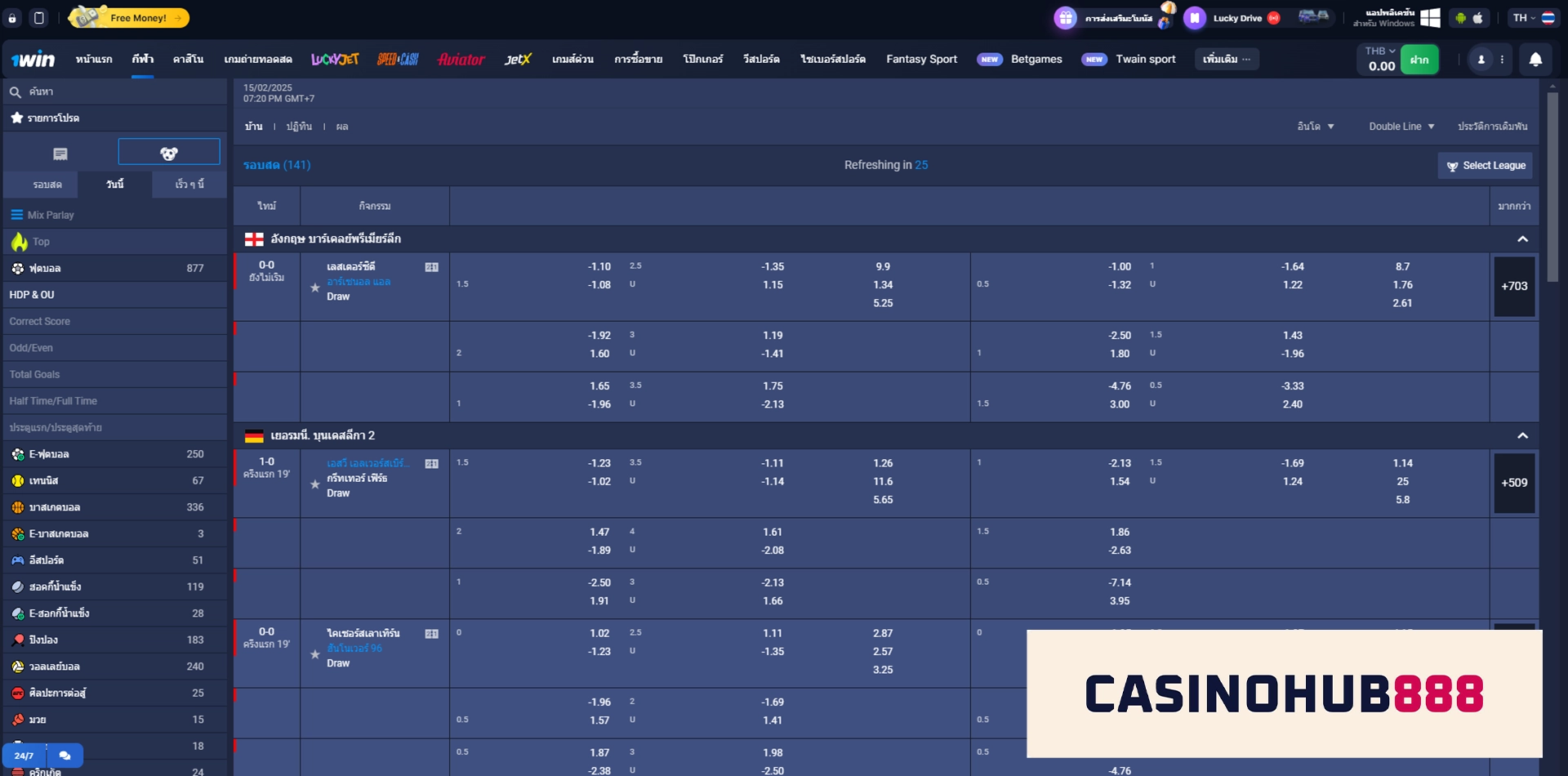Expand +509 more markets
The image size is (1568, 776).
pyautogui.click(x=1514, y=483)
